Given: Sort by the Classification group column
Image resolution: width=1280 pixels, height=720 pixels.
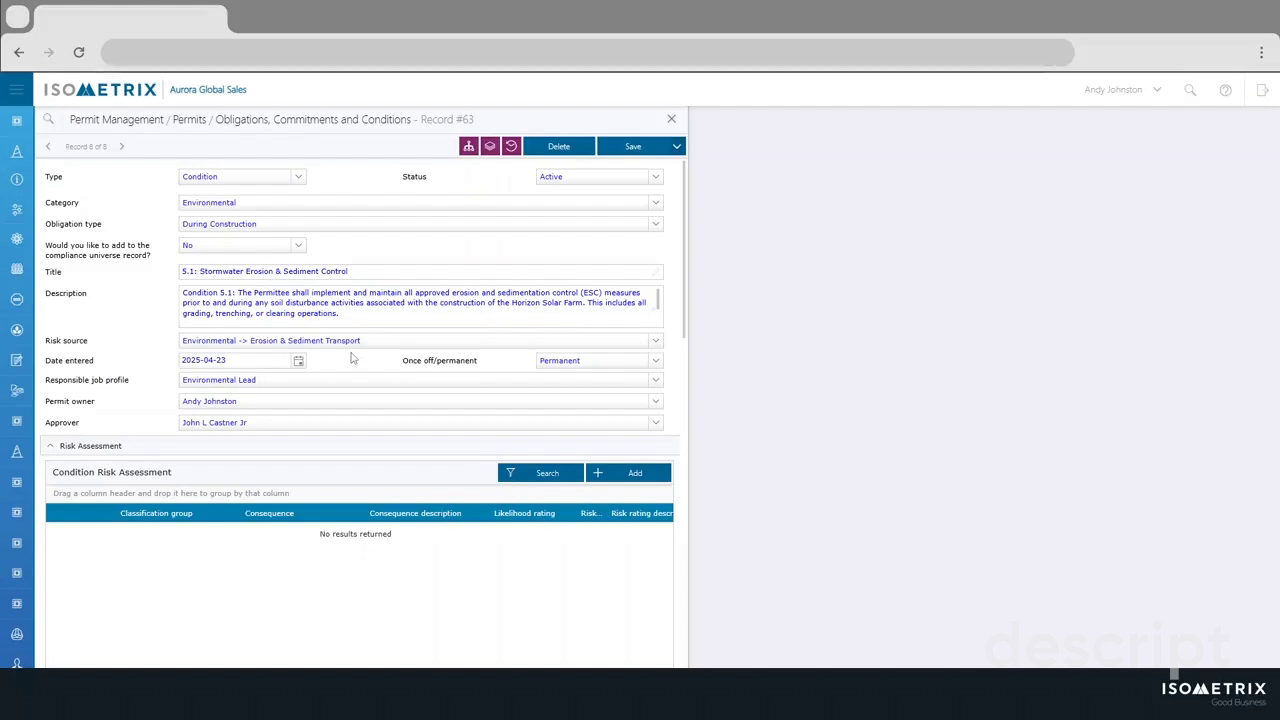Looking at the screenshot, I should click(156, 513).
